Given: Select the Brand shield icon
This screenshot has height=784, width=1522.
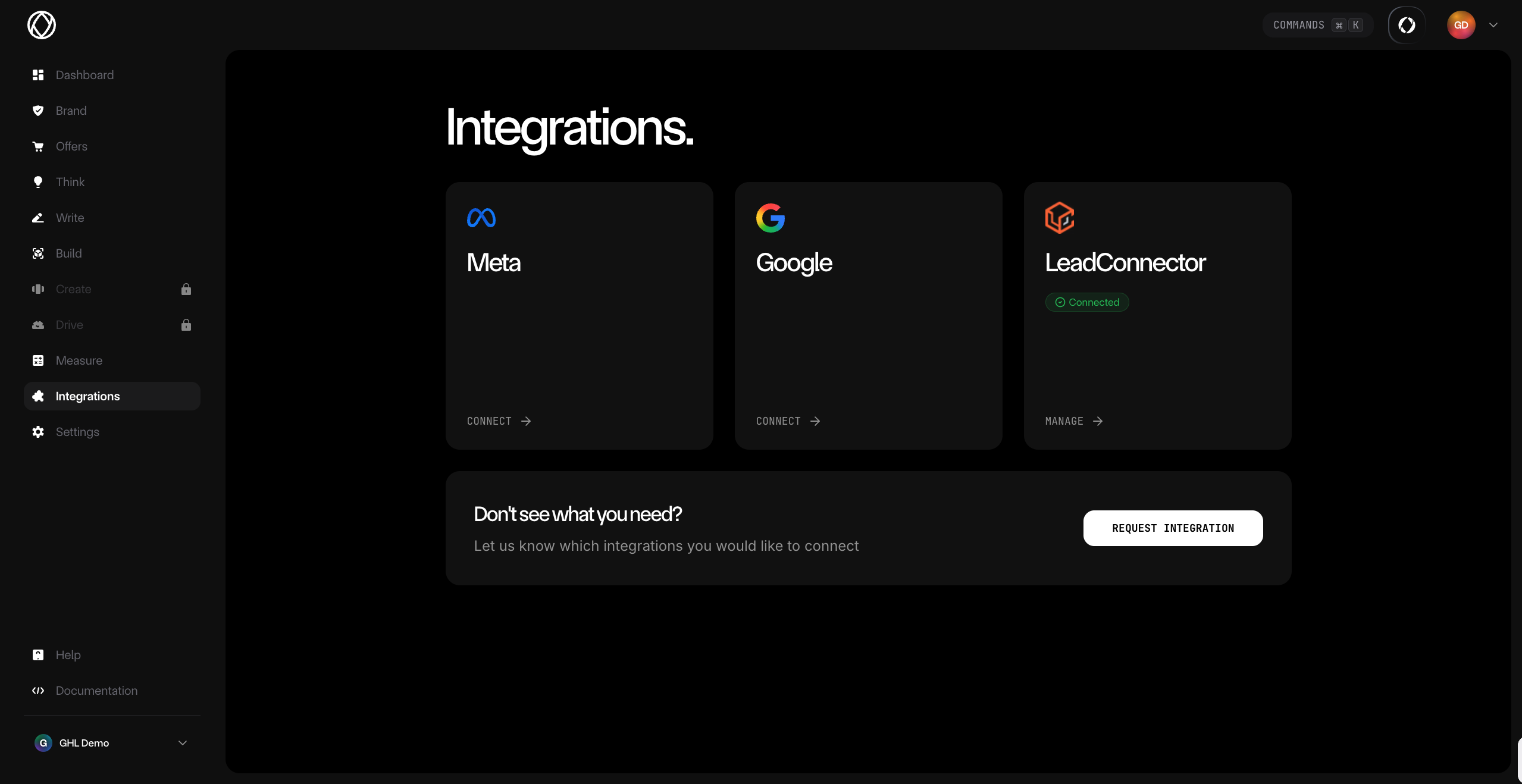Looking at the screenshot, I should coord(37,111).
